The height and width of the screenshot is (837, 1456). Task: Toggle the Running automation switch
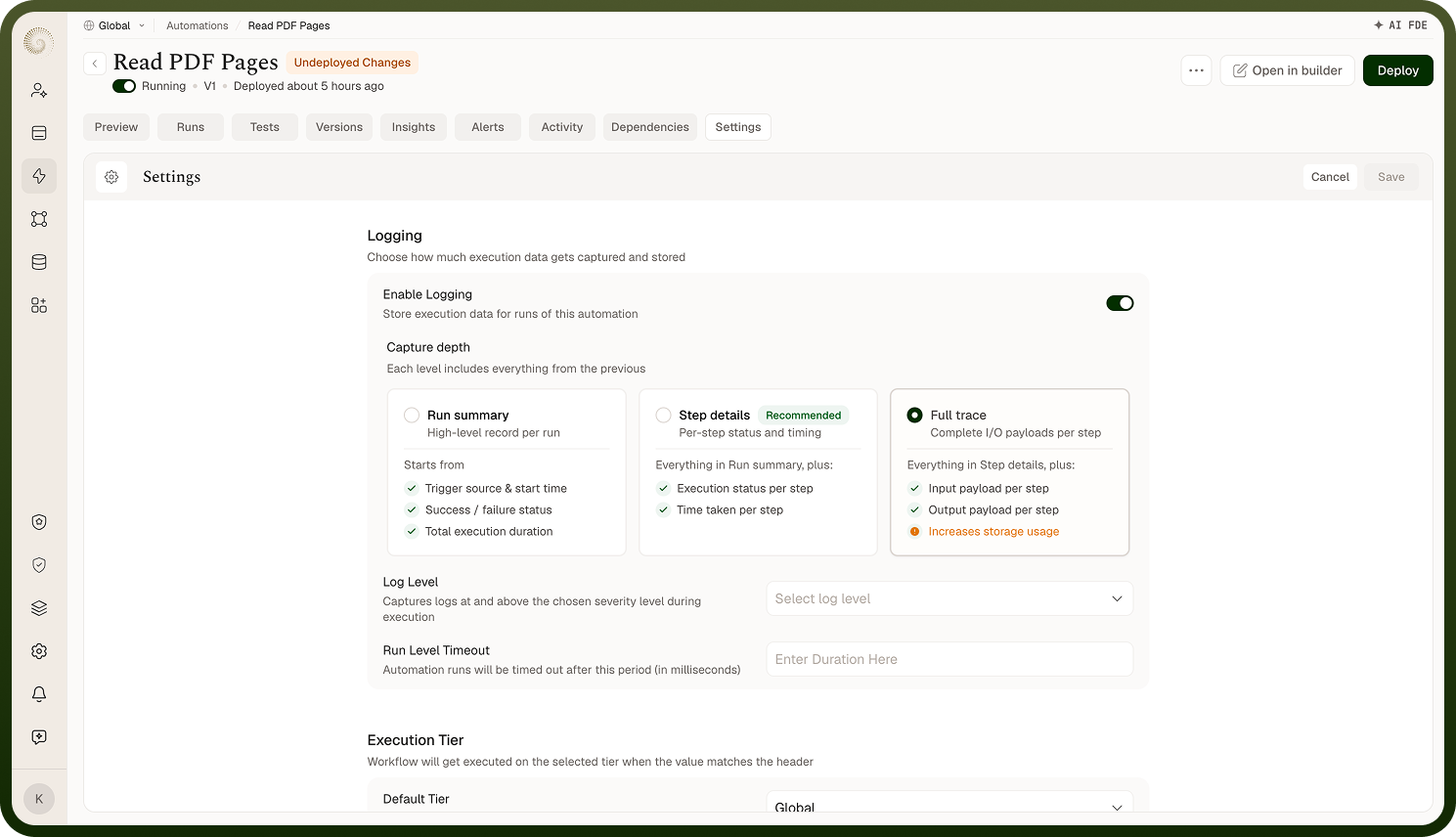pos(124,86)
